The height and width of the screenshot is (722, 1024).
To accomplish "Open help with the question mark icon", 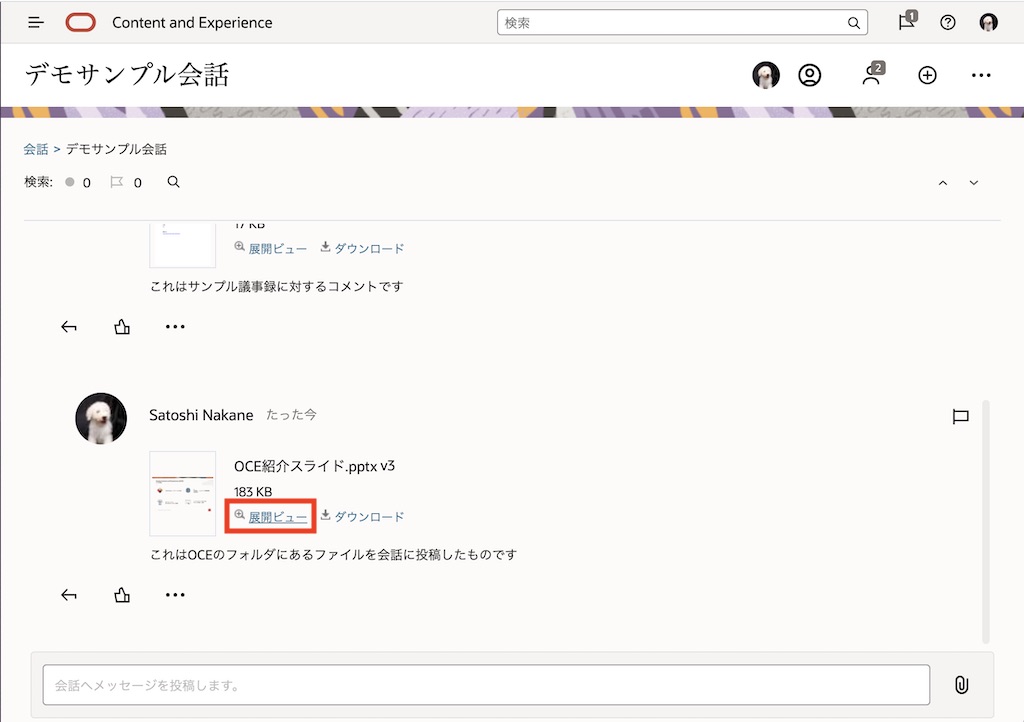I will (947, 22).
